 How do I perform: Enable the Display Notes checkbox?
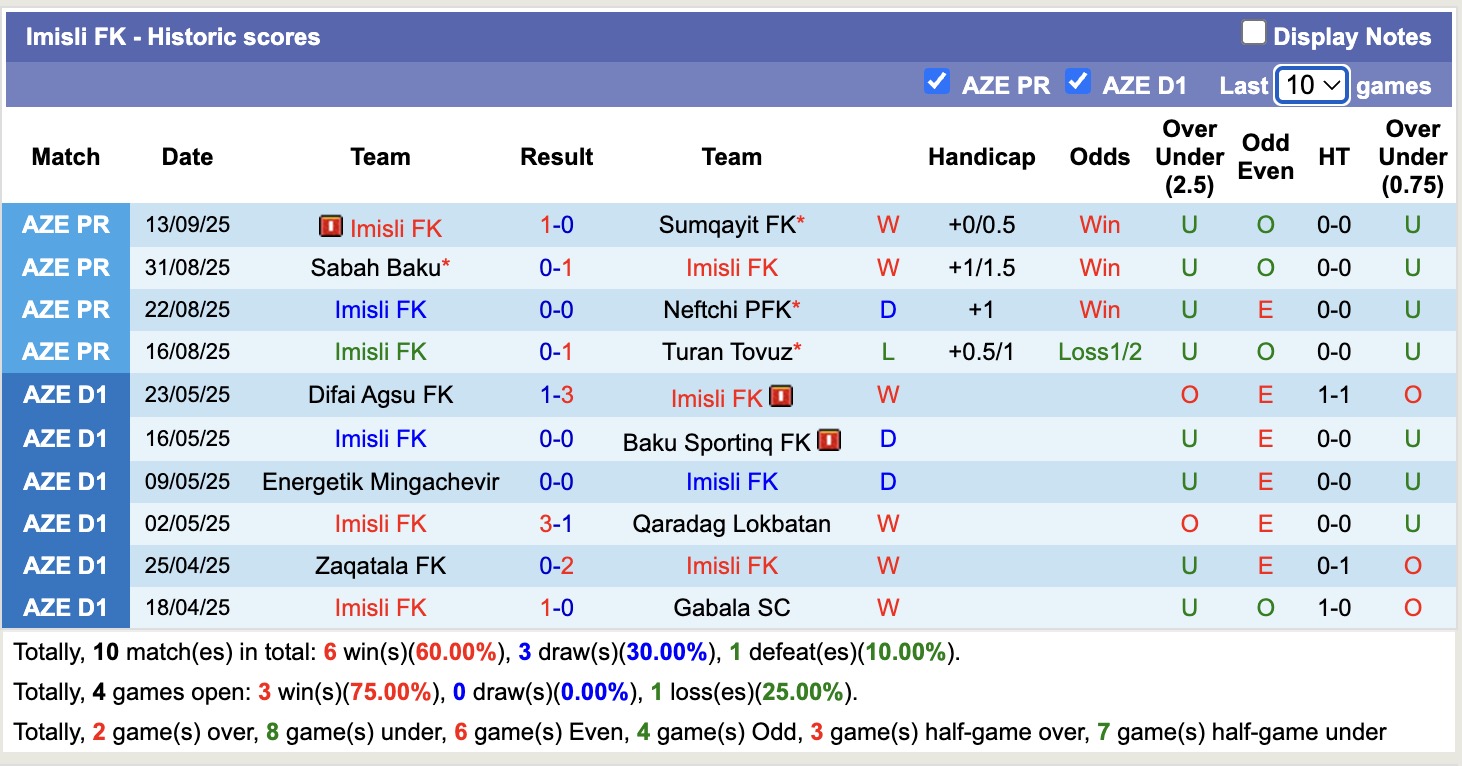1253,34
